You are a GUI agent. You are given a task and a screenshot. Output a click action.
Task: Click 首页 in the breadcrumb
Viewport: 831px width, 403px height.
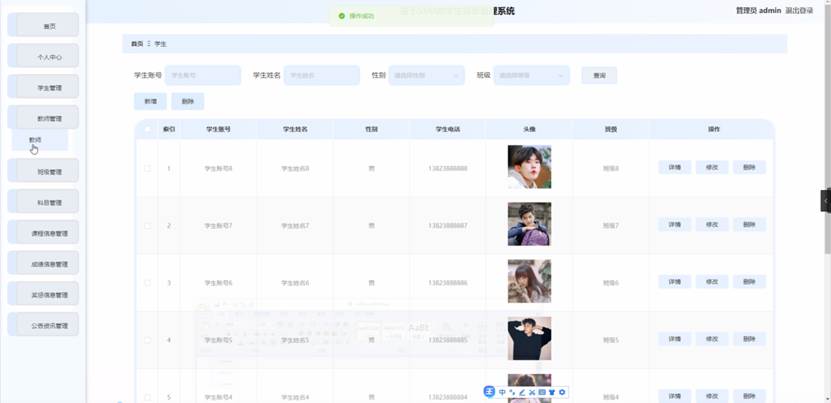click(137, 44)
